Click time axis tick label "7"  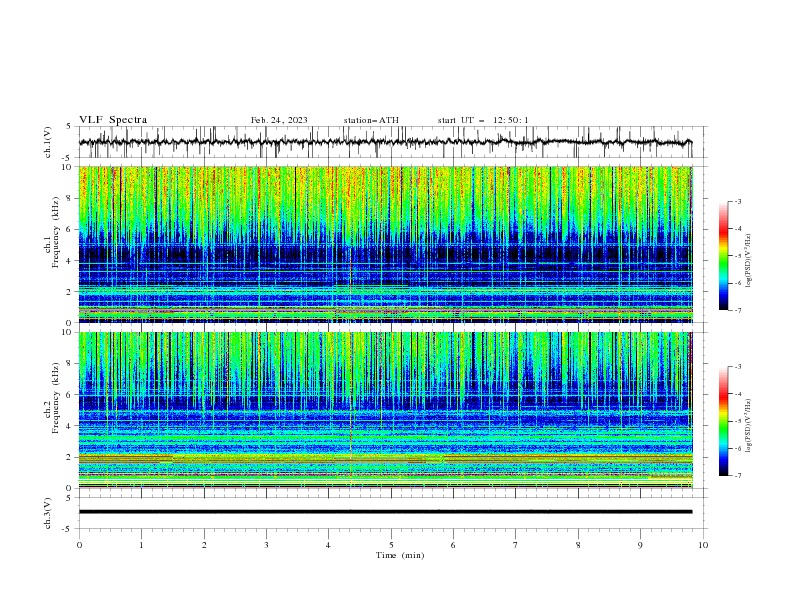pyautogui.click(x=516, y=545)
